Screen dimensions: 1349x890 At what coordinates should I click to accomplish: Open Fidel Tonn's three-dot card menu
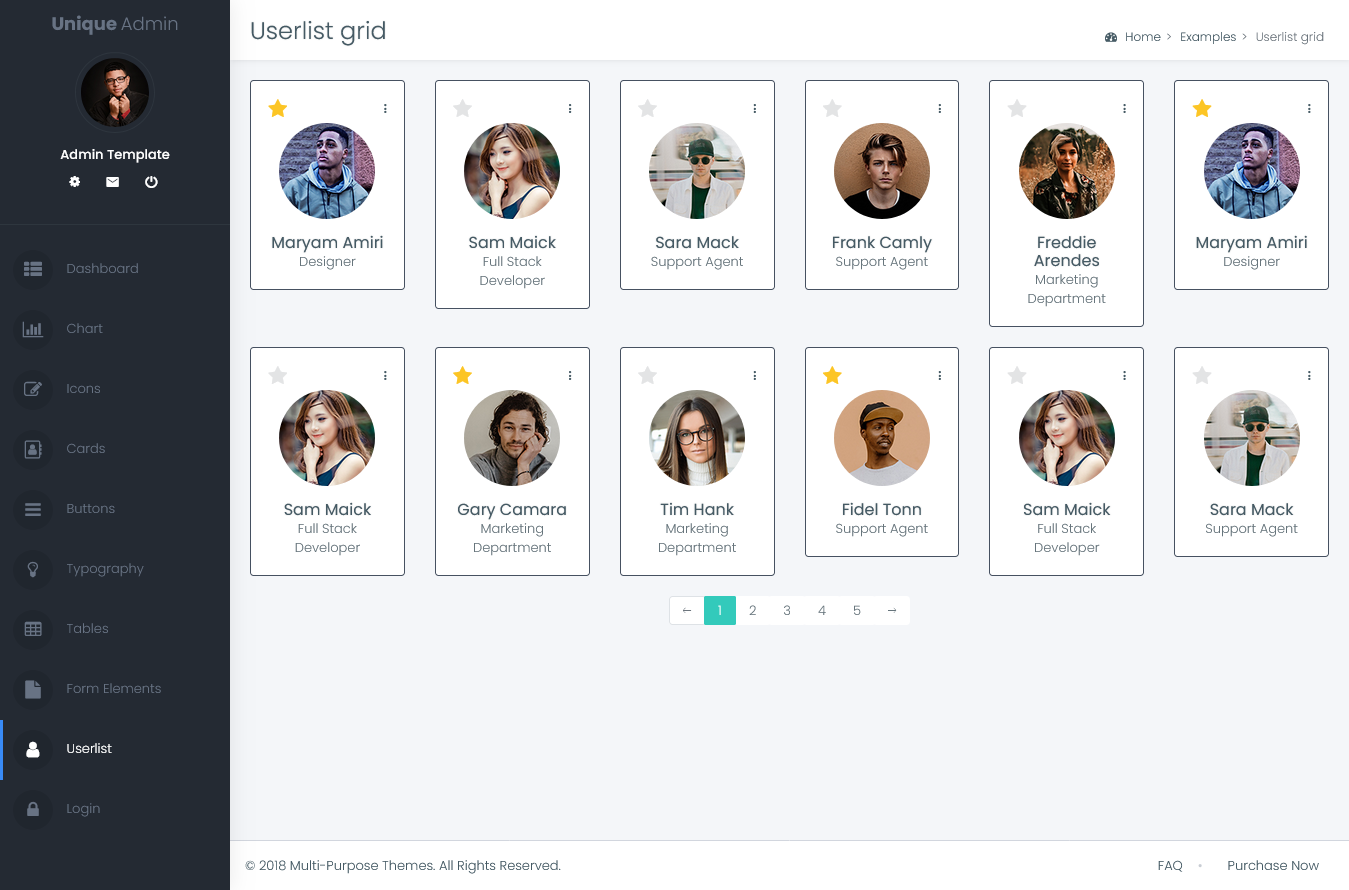coord(939,375)
